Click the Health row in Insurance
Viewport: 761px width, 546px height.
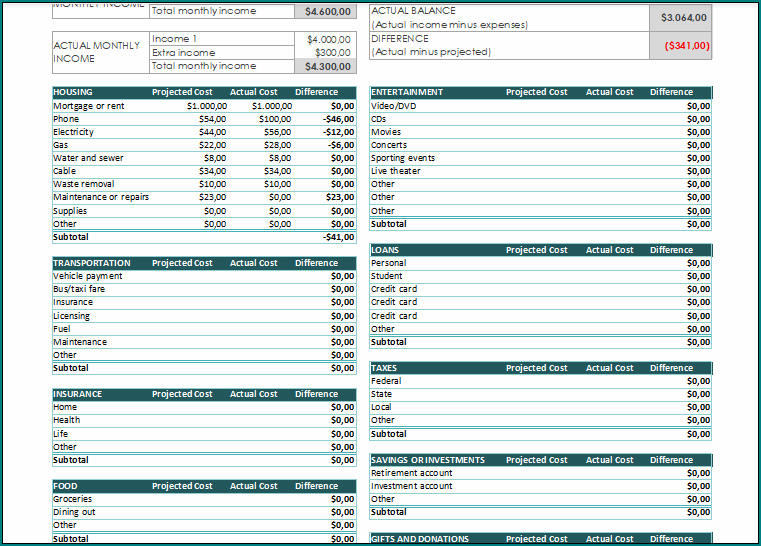[66, 420]
